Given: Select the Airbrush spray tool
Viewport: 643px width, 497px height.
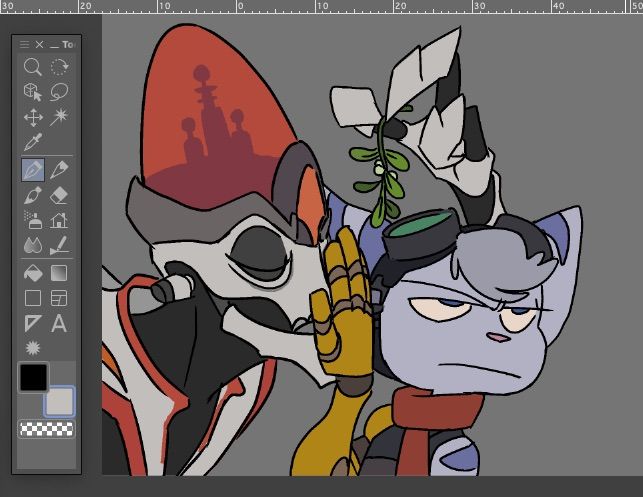Looking at the screenshot, I should (x=33, y=221).
